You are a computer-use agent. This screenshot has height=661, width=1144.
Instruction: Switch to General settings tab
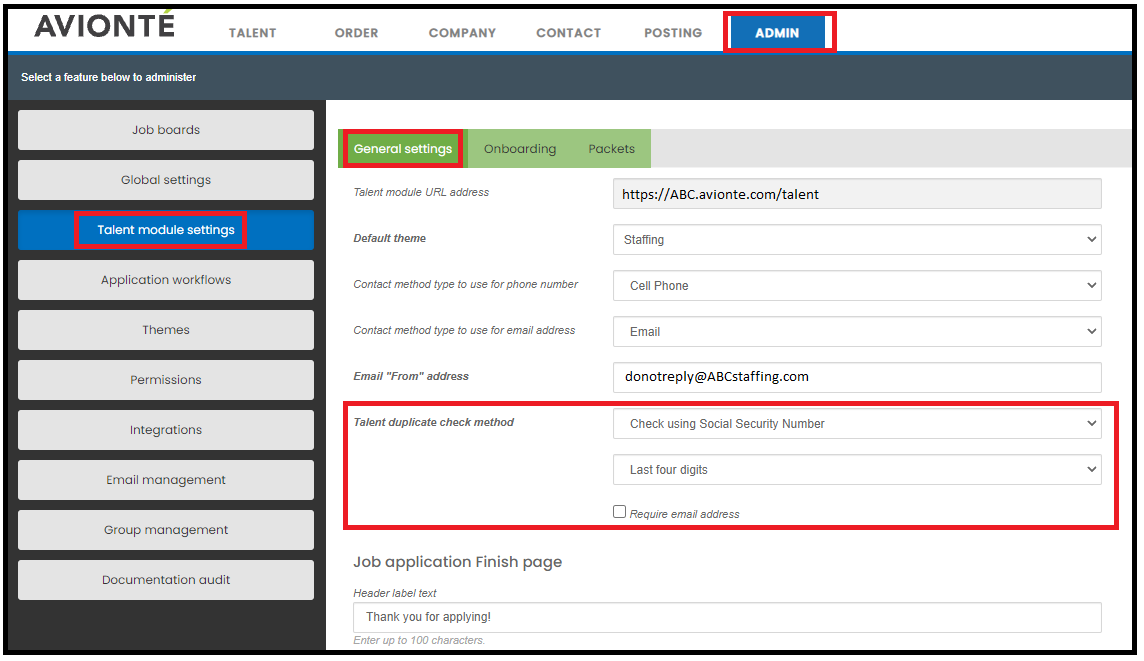[x=403, y=149]
